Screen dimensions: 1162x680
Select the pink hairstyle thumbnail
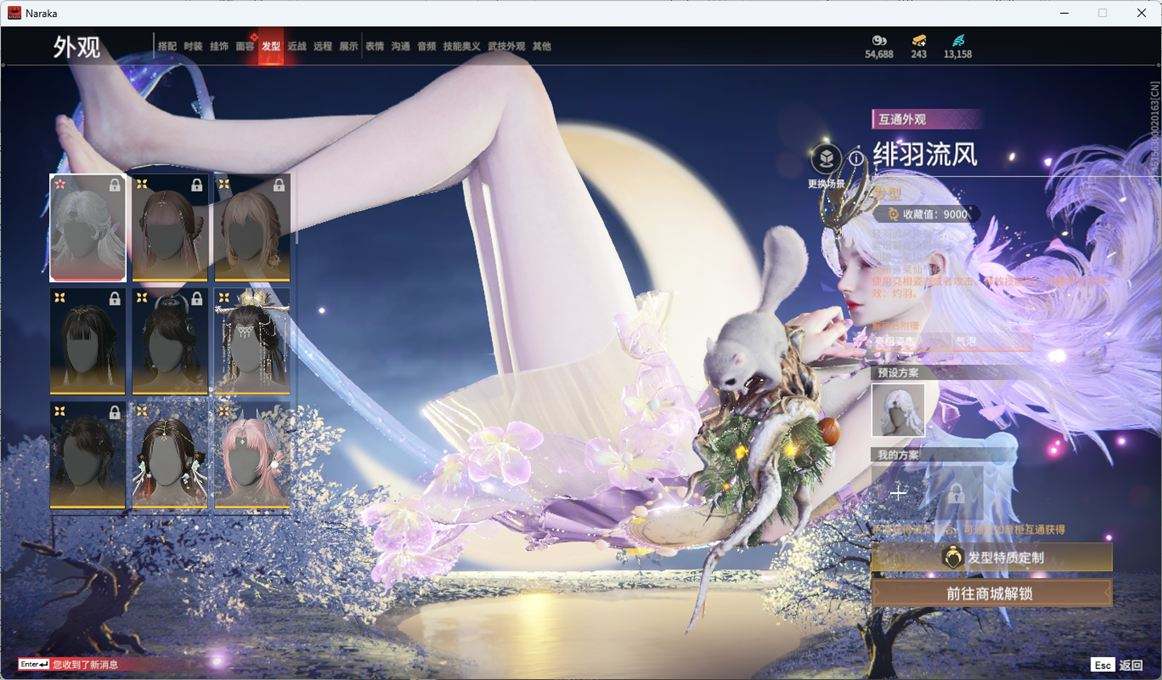pyautogui.click(x=252, y=455)
